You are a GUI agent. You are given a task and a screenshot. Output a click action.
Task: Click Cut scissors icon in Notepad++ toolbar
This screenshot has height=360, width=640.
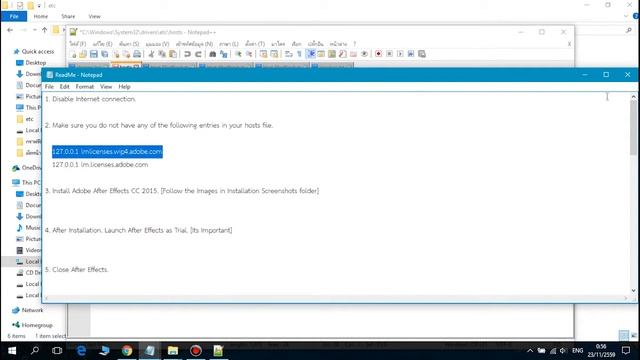pos(151,54)
